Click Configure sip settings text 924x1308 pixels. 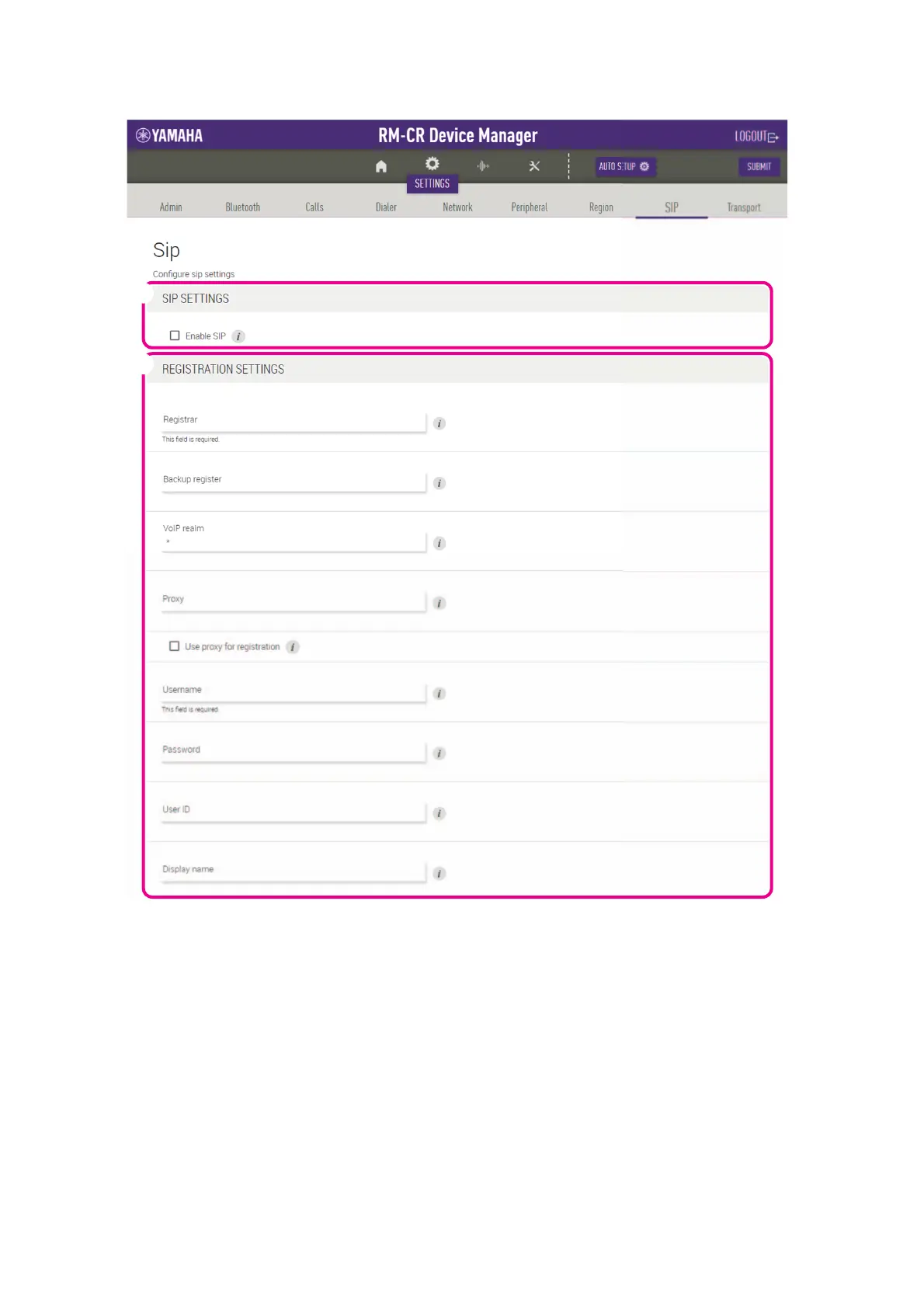(x=193, y=274)
